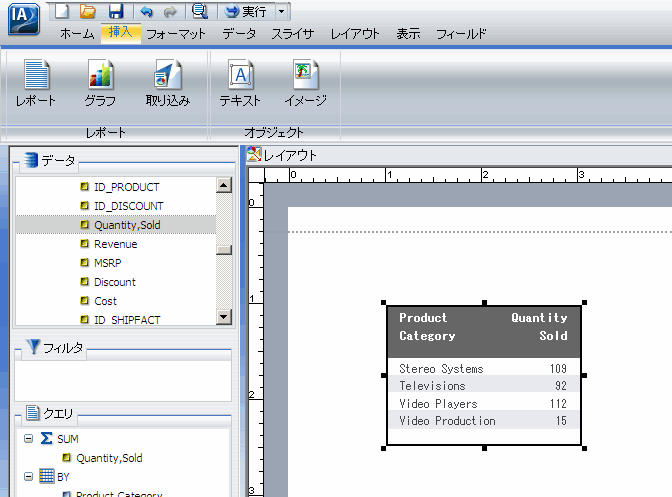
Task: Run the report with 実行 button
Action: pyautogui.click(x=246, y=12)
